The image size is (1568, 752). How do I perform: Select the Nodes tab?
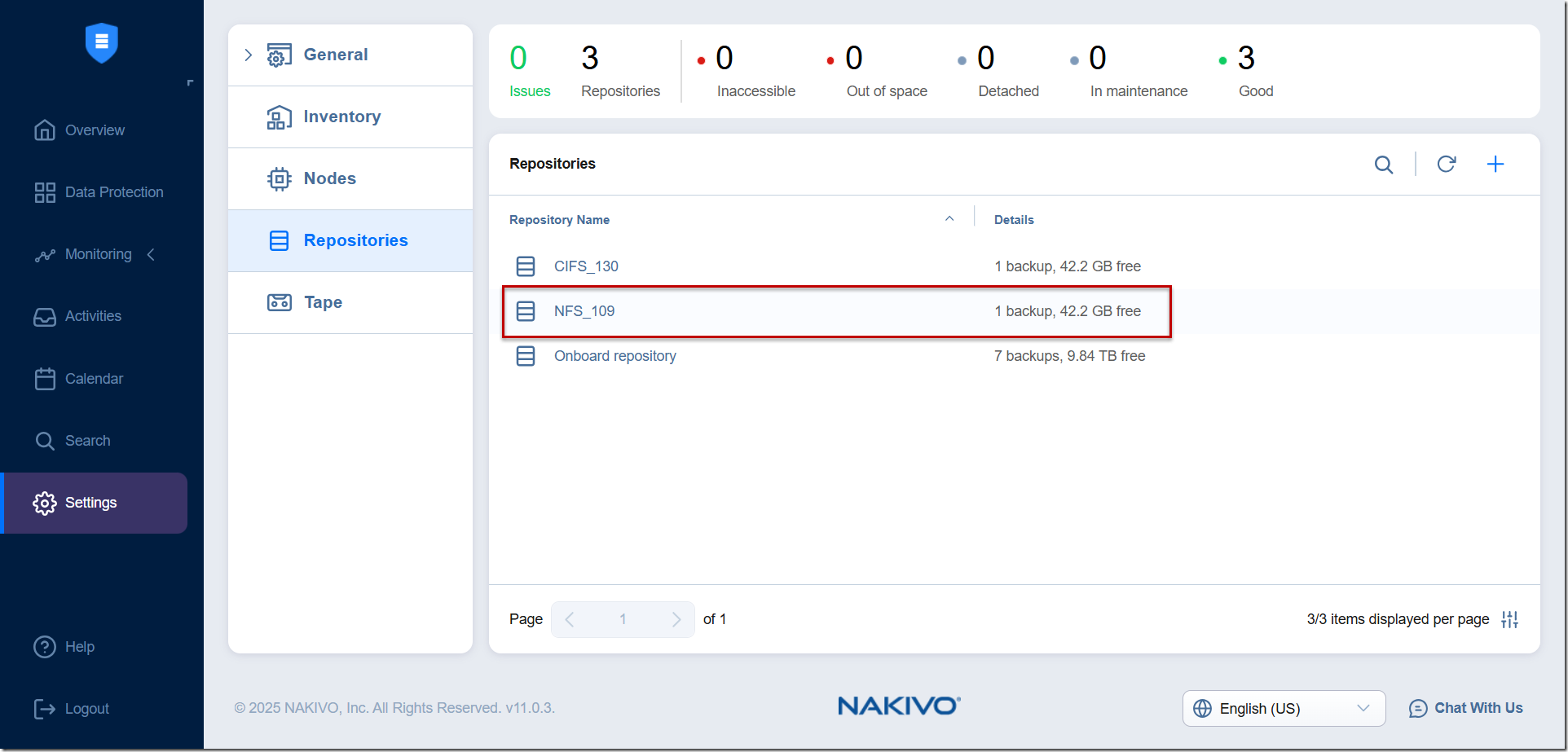coord(350,178)
